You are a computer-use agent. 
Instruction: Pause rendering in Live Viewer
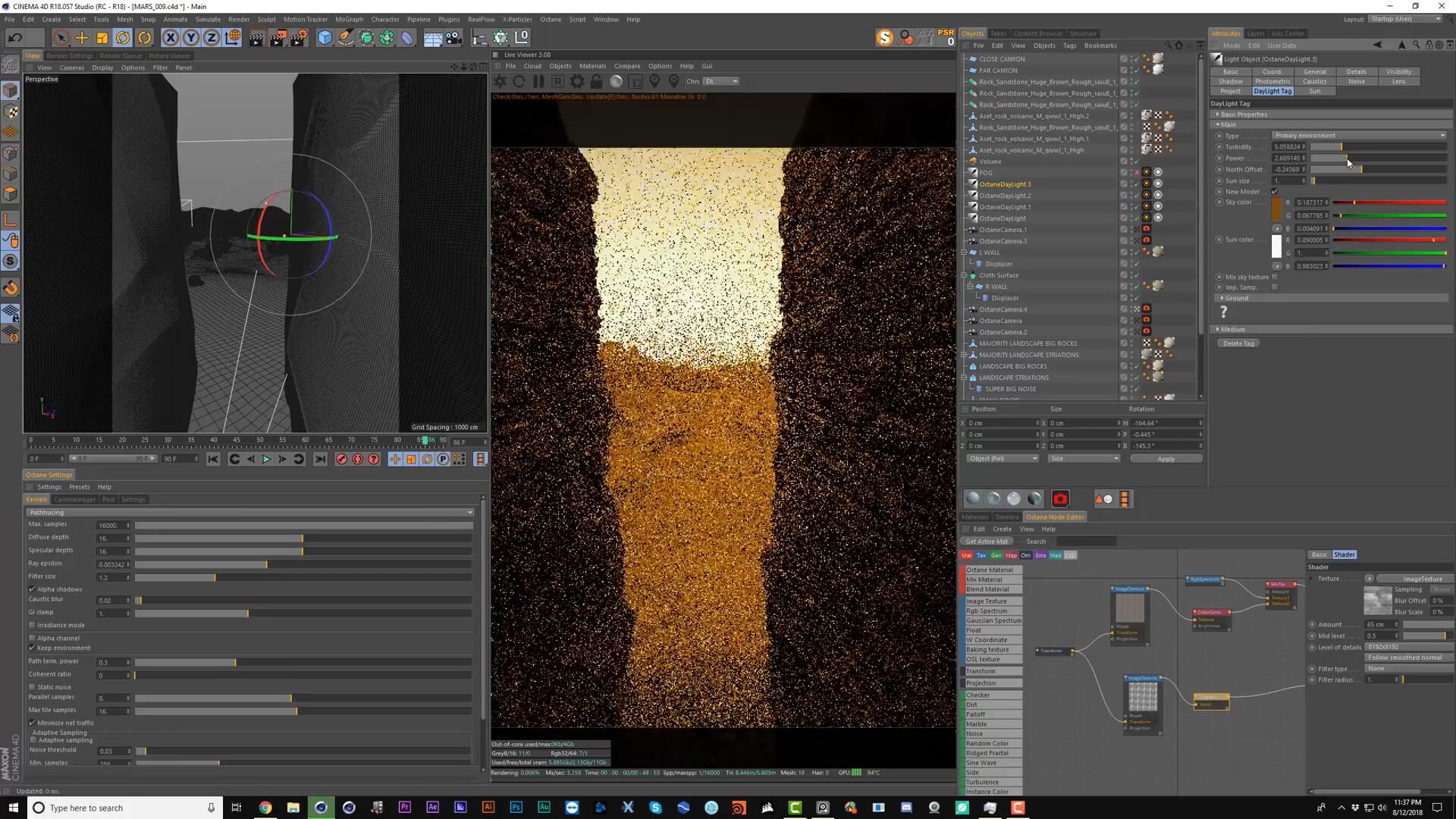[538, 81]
